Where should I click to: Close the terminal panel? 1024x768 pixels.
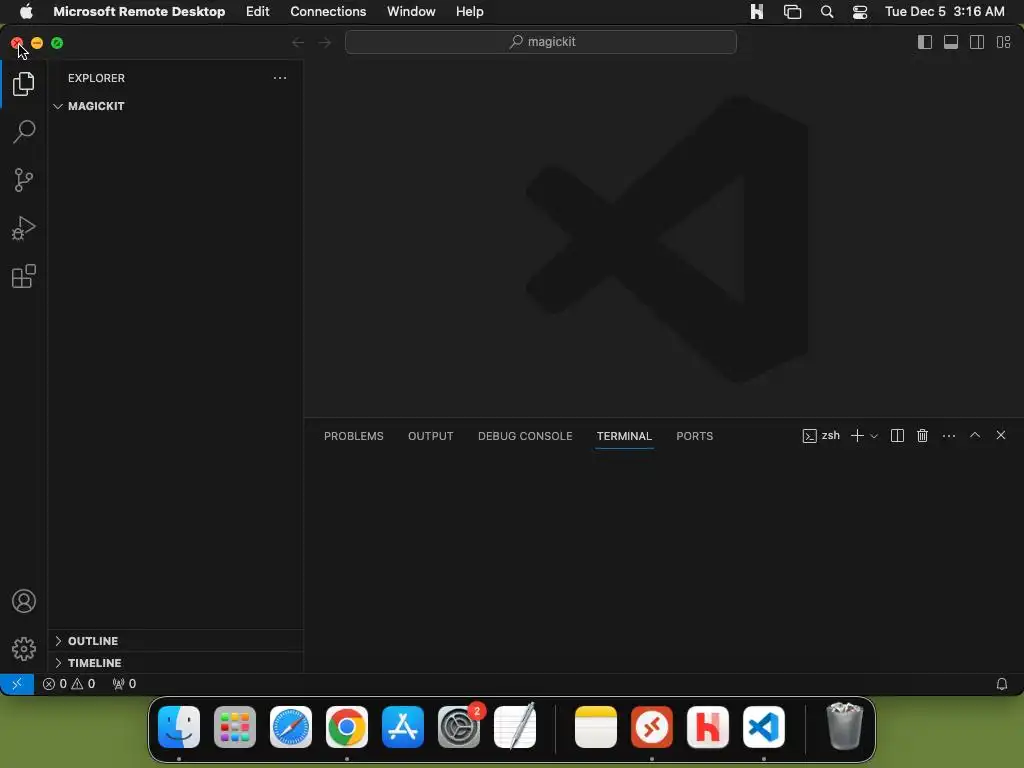coord(1000,435)
